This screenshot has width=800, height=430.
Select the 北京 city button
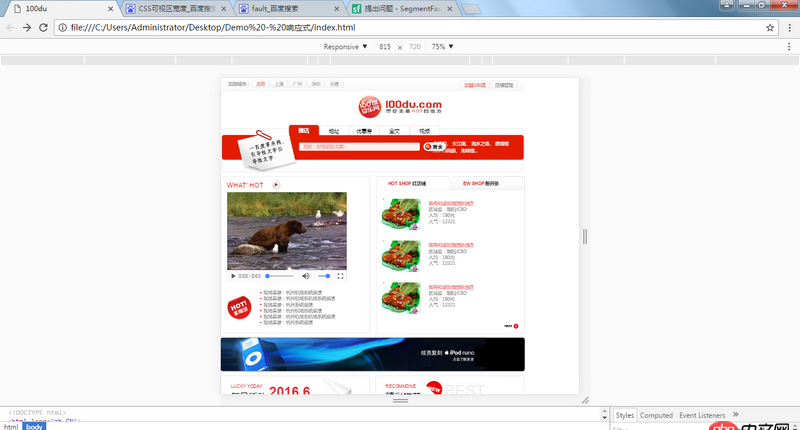[x=260, y=84]
